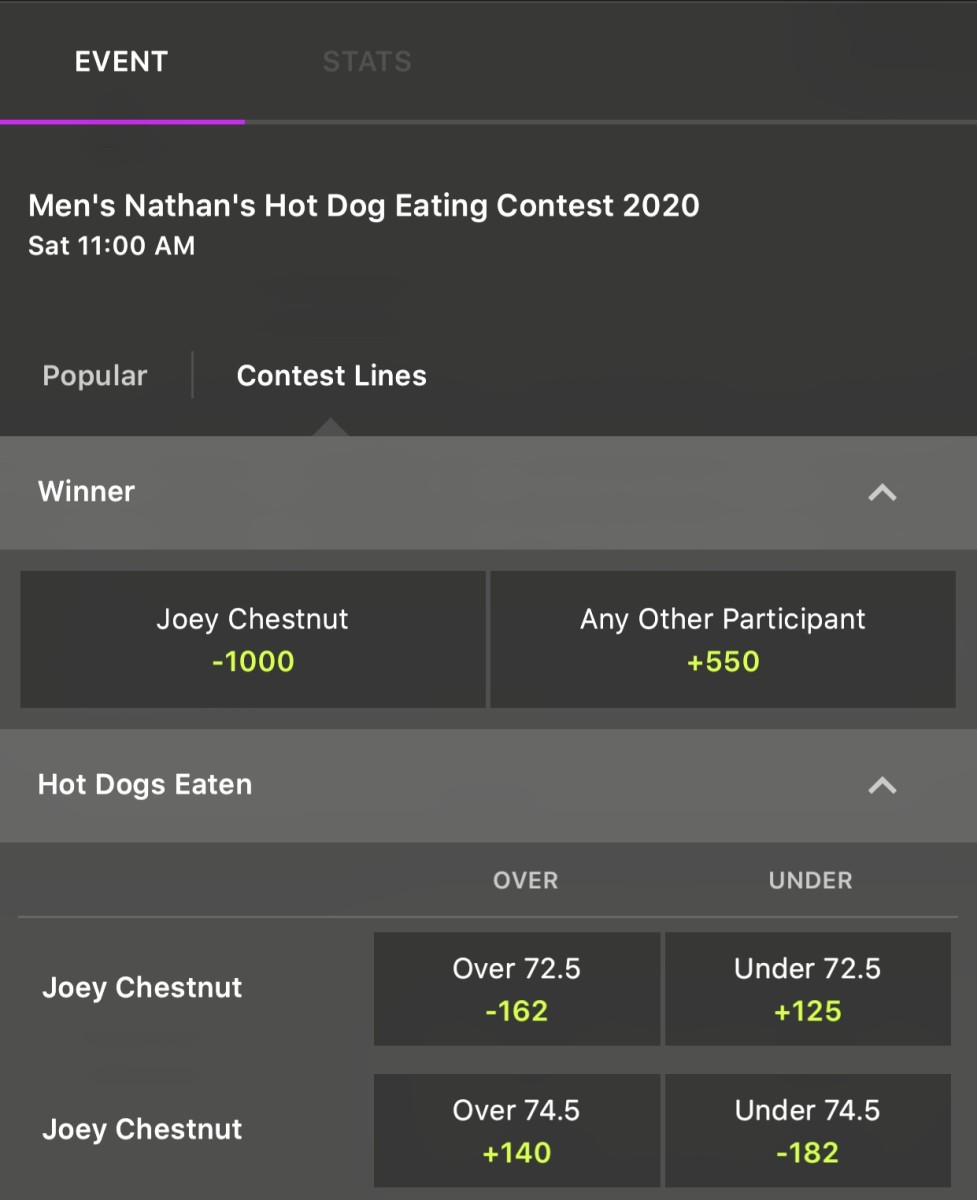Click the Winner section header

coord(86,492)
